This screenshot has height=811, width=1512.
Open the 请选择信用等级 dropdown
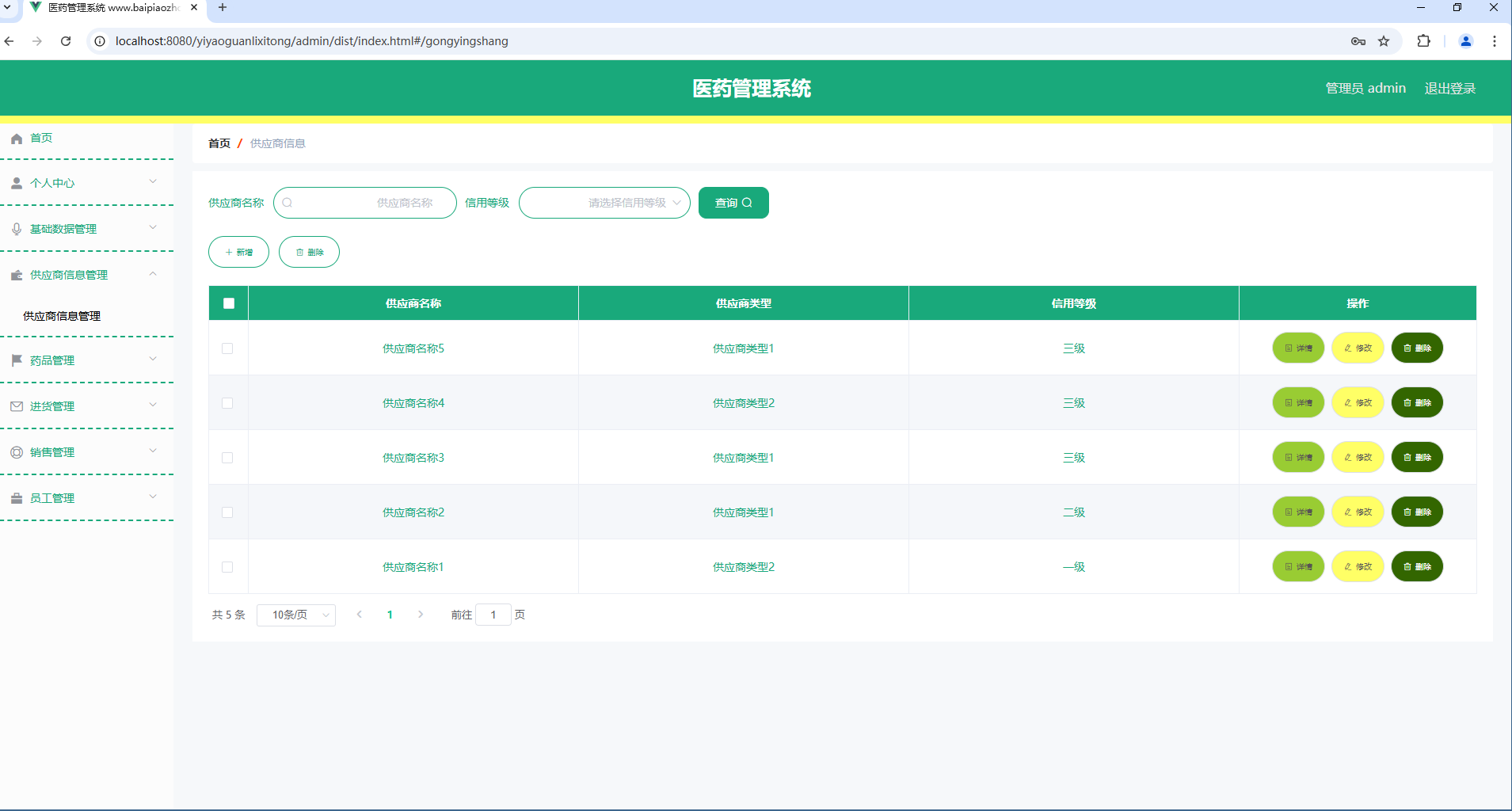(x=604, y=203)
